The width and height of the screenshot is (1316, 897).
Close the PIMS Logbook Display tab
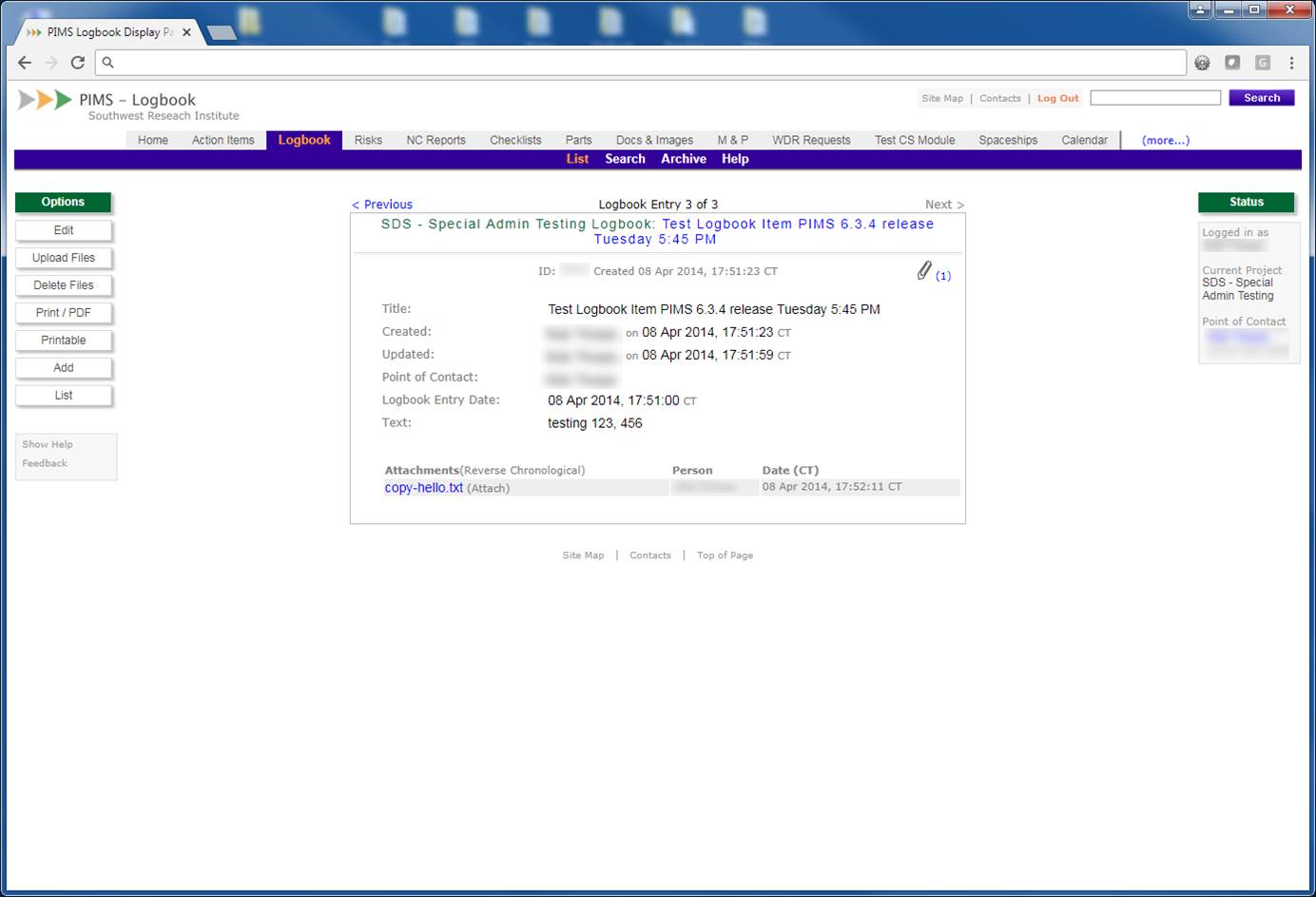186,32
